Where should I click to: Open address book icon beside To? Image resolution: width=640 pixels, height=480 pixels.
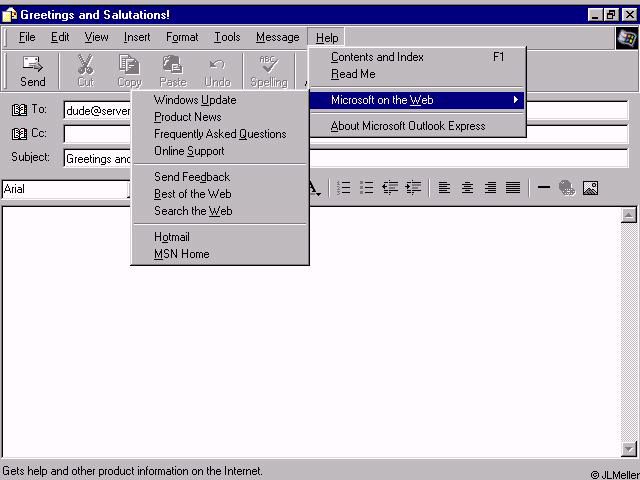coord(19,110)
